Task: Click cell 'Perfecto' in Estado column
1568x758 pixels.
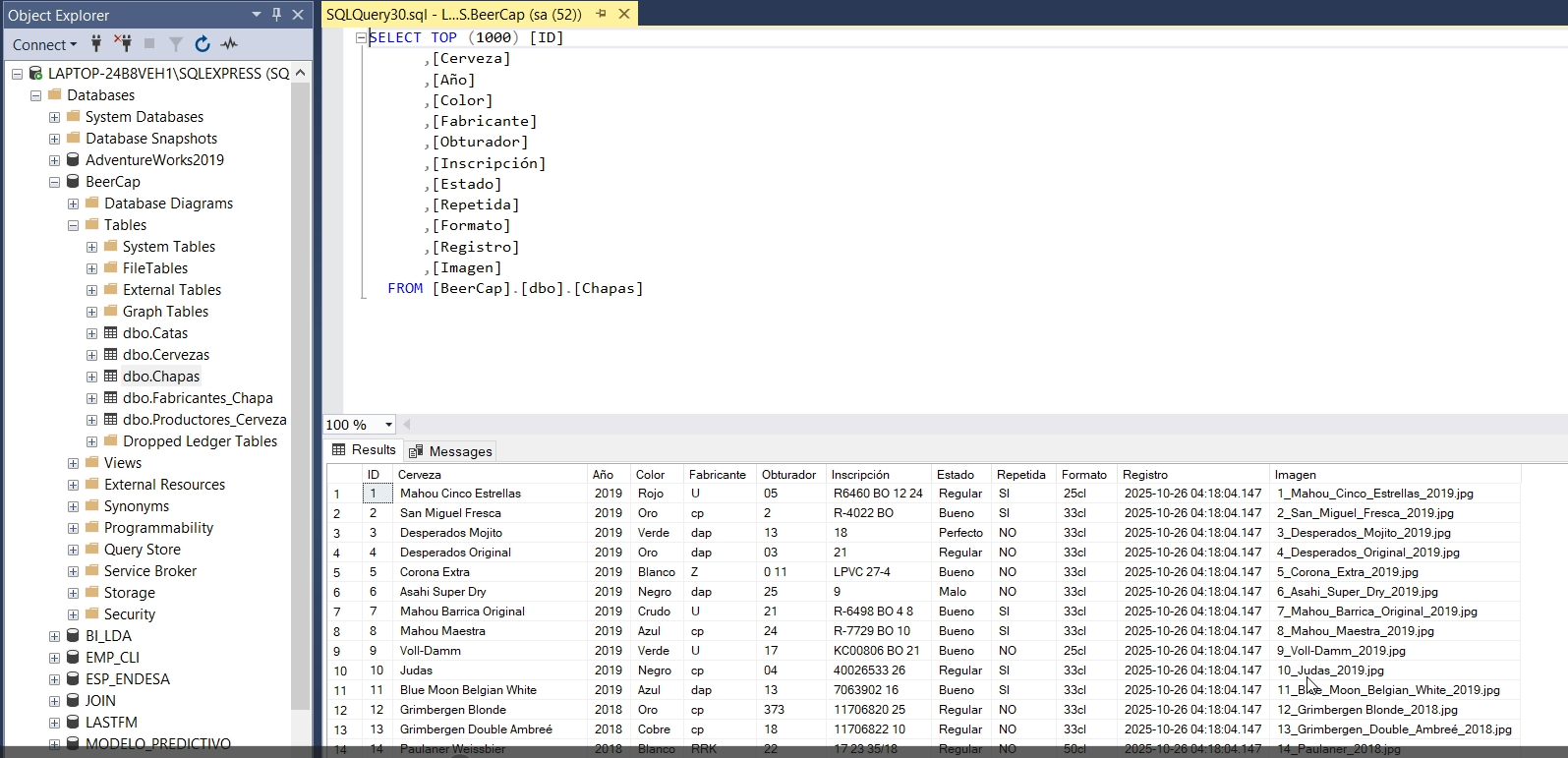Action: (960, 533)
